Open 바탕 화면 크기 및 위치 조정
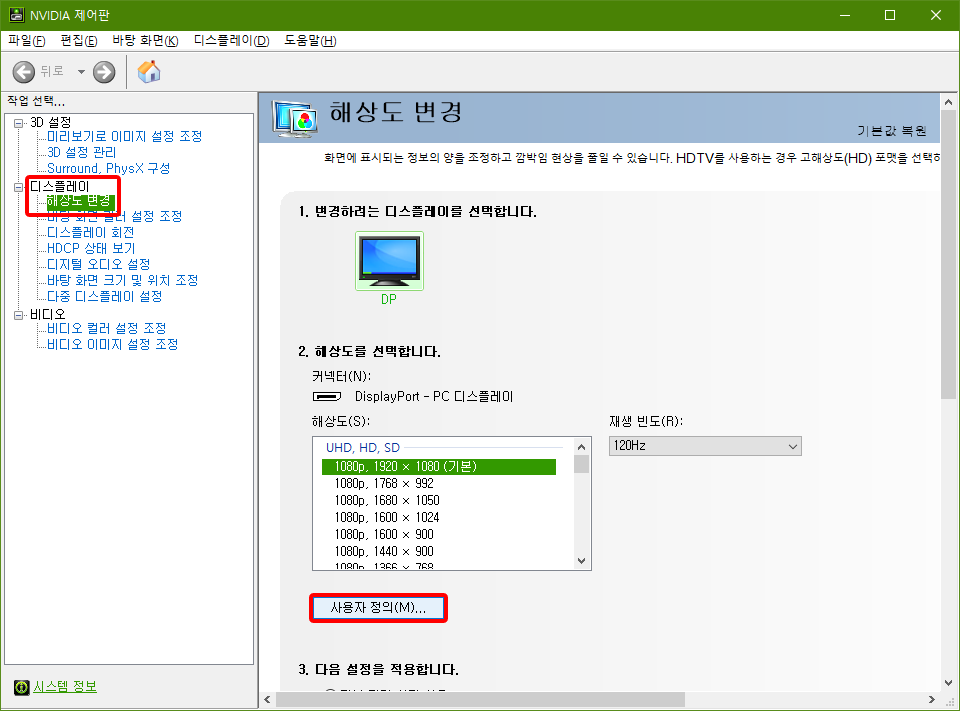 122,280
